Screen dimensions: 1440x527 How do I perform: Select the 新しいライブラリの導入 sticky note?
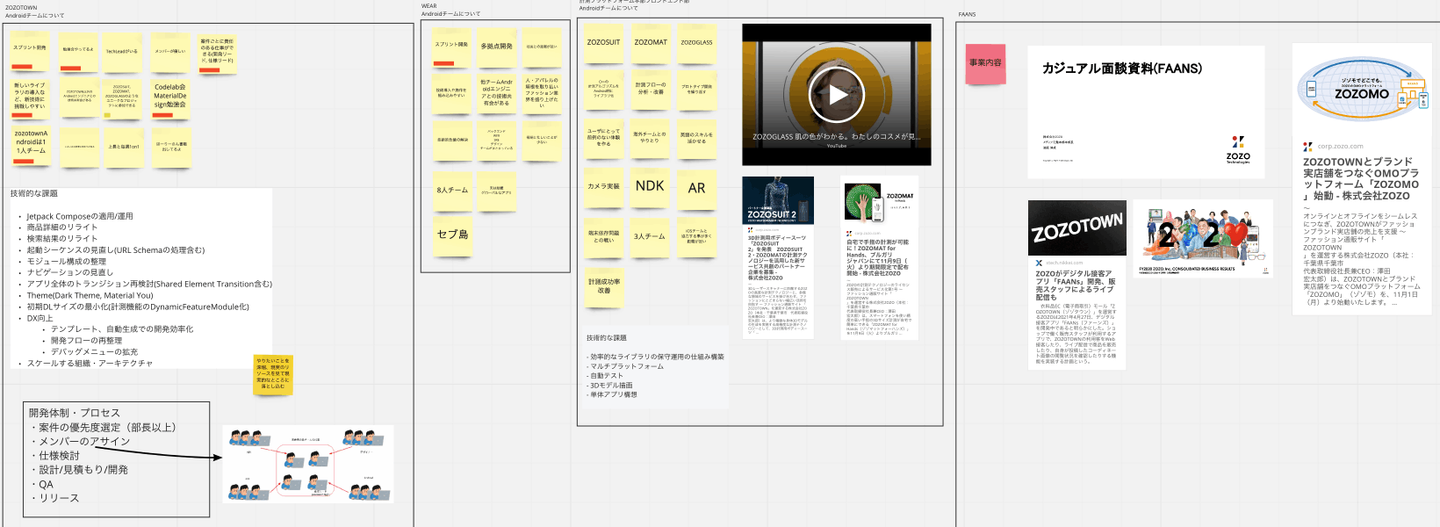point(31,100)
